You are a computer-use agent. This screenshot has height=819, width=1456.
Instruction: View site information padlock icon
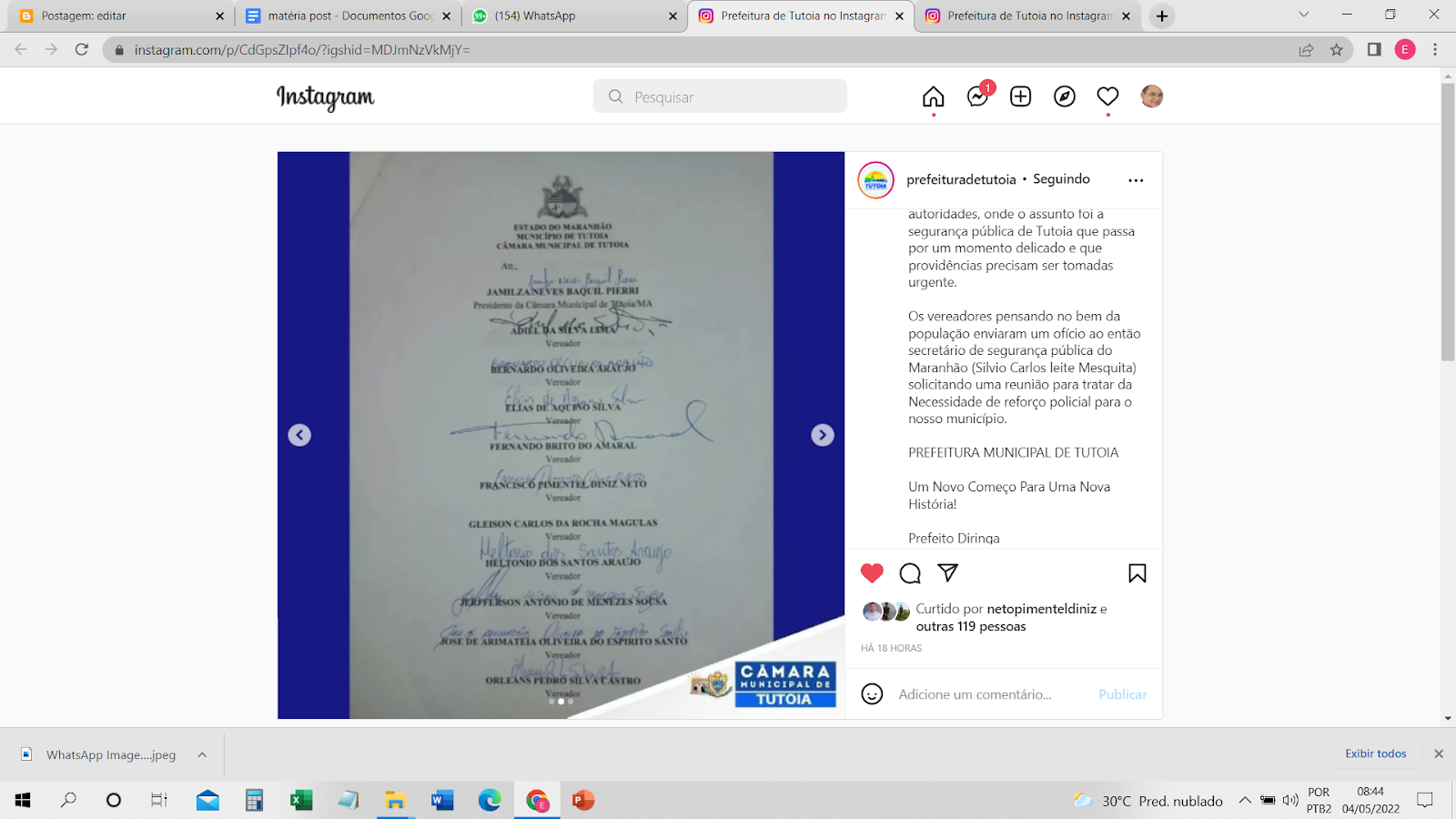(119, 50)
